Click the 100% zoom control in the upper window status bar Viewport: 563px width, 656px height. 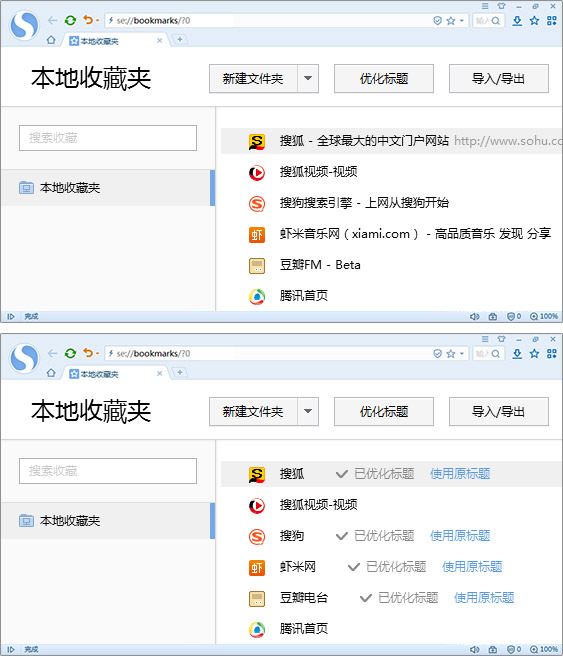tap(544, 316)
